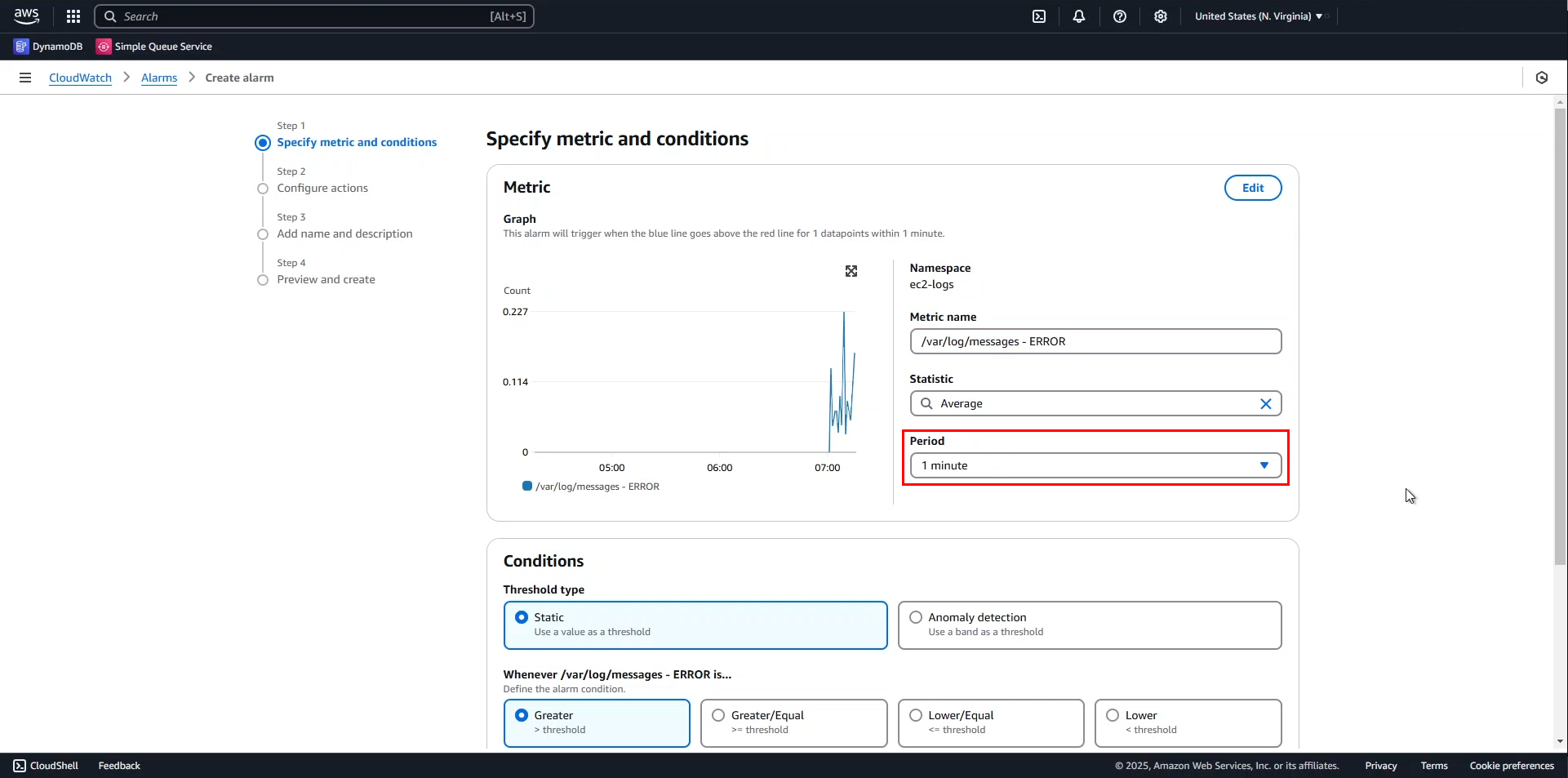Launch CloudShell from top toolbar icon
1568x778 pixels.
coord(1039,16)
